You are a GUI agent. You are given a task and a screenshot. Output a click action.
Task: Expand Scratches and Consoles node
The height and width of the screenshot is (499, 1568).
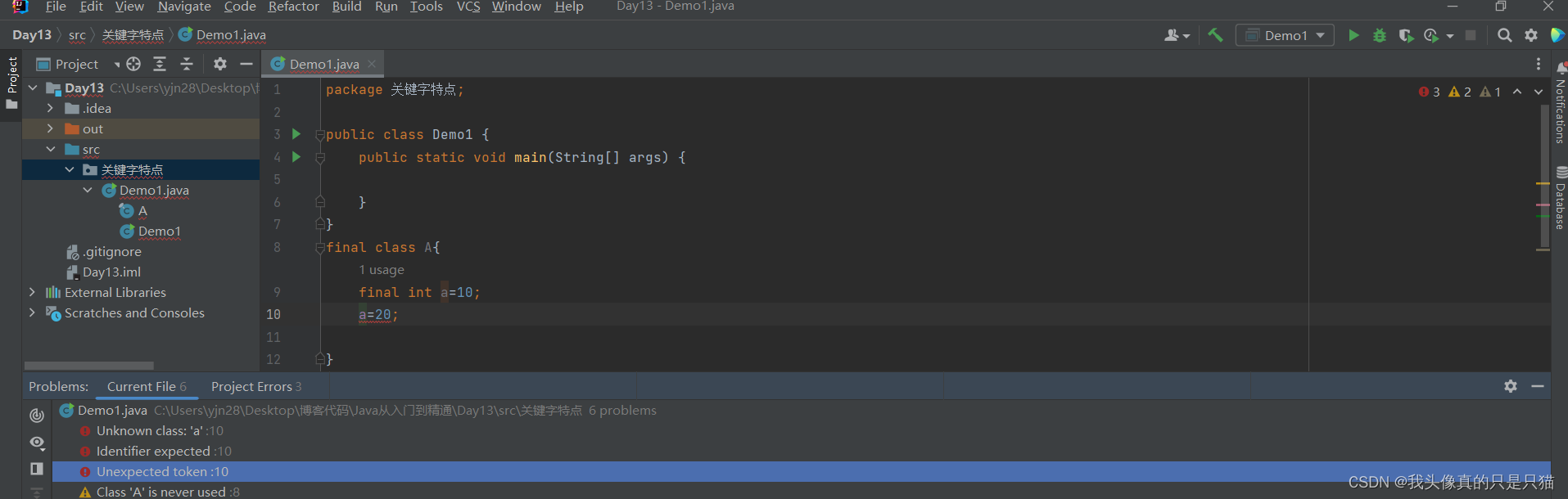coord(33,312)
